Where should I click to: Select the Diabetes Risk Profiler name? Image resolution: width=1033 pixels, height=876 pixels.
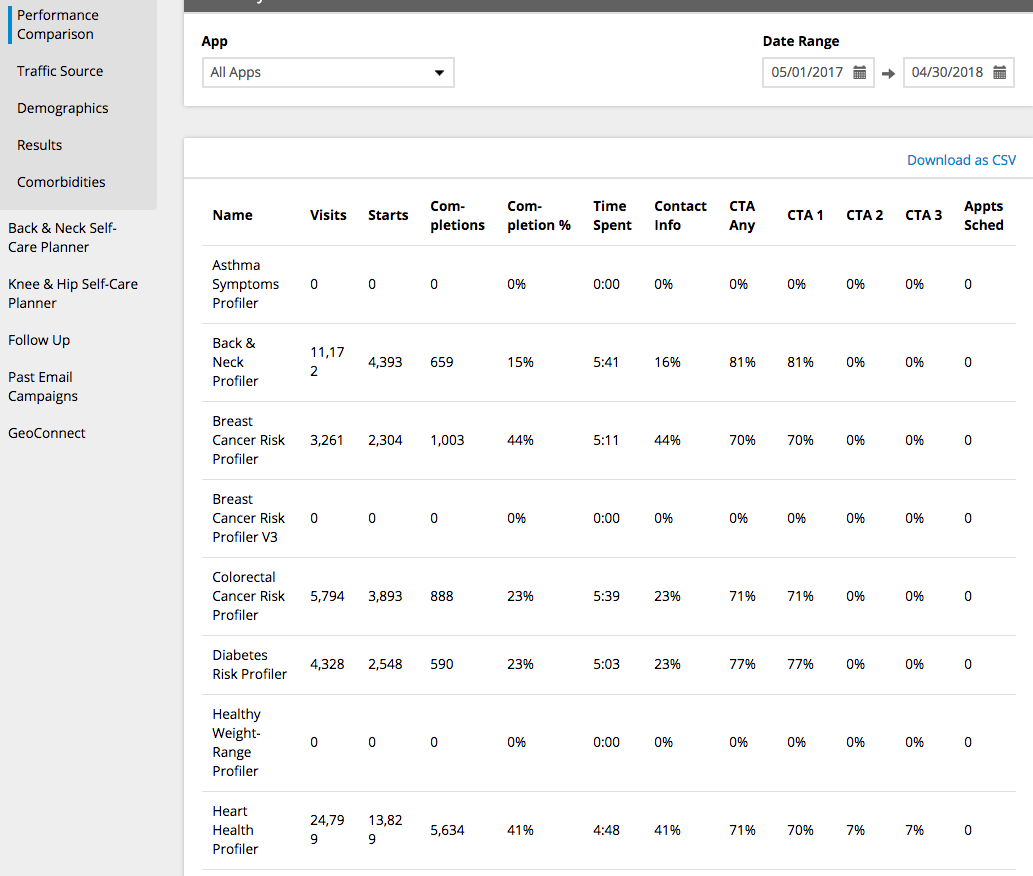coord(250,665)
